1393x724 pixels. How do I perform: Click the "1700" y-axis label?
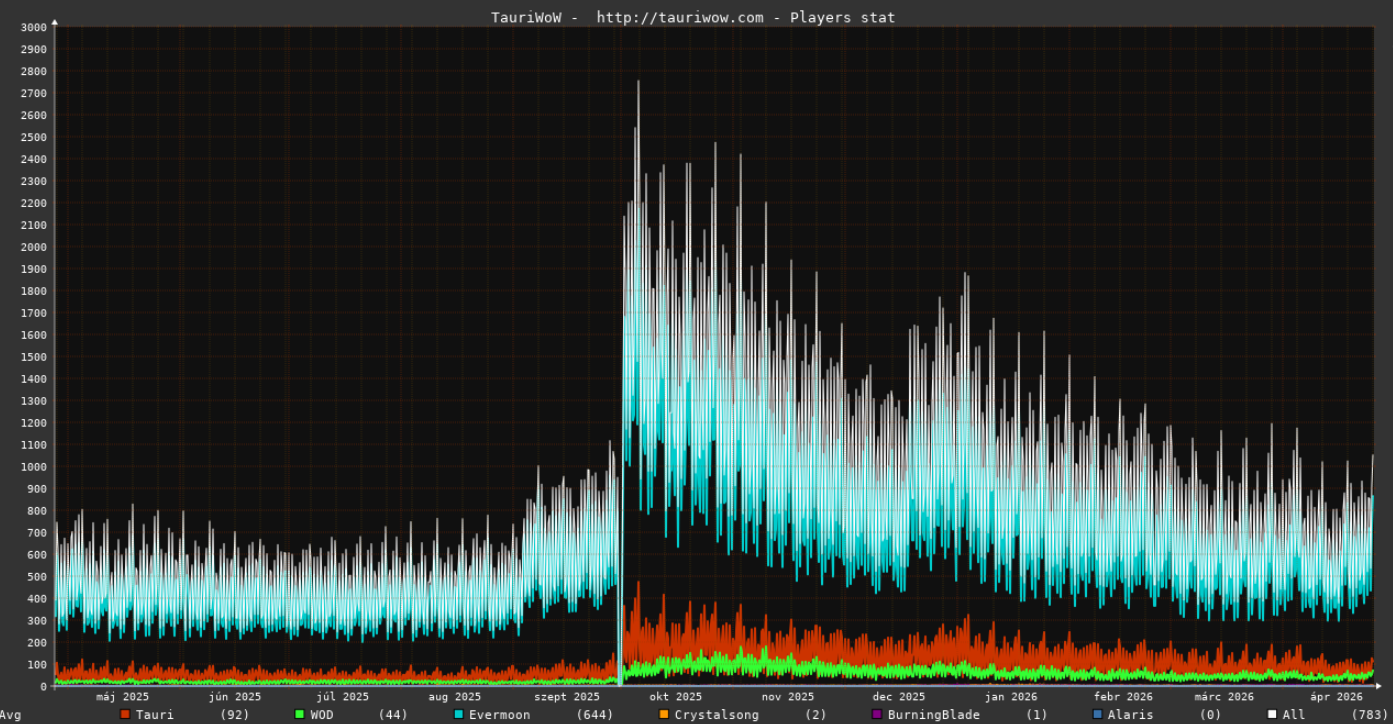pyautogui.click(x=33, y=313)
